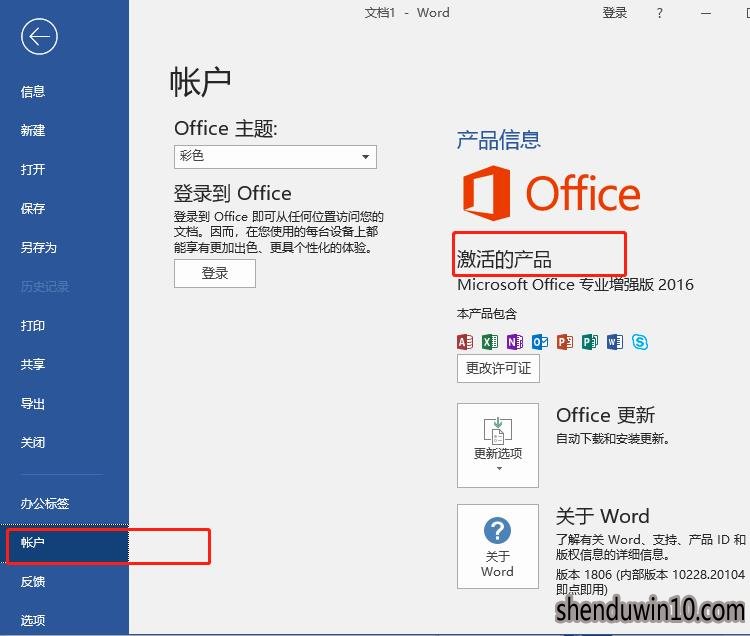This screenshot has height=636, width=750.
Task: Open the help question mark in title bar
Action: [x=660, y=13]
